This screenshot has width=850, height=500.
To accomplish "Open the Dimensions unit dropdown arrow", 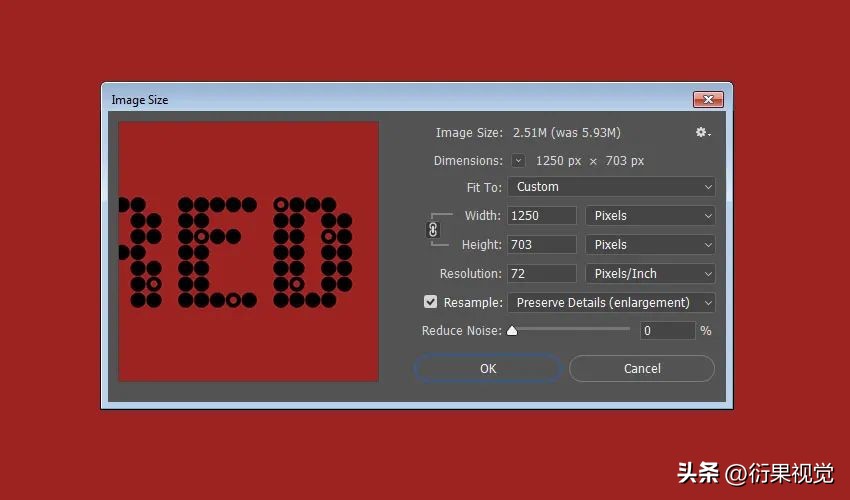I will 518,161.
